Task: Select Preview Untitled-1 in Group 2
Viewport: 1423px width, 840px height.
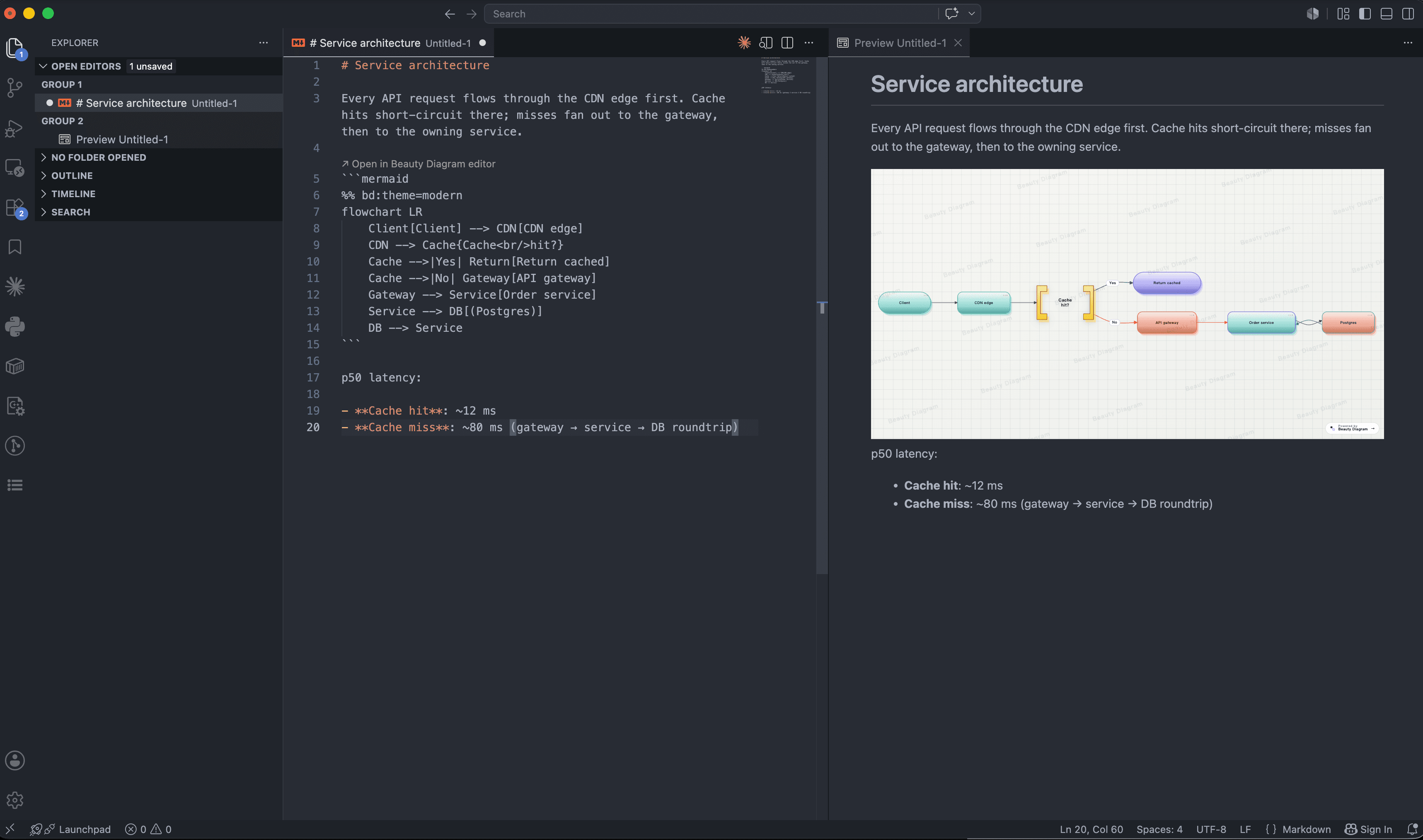Action: coord(159,139)
